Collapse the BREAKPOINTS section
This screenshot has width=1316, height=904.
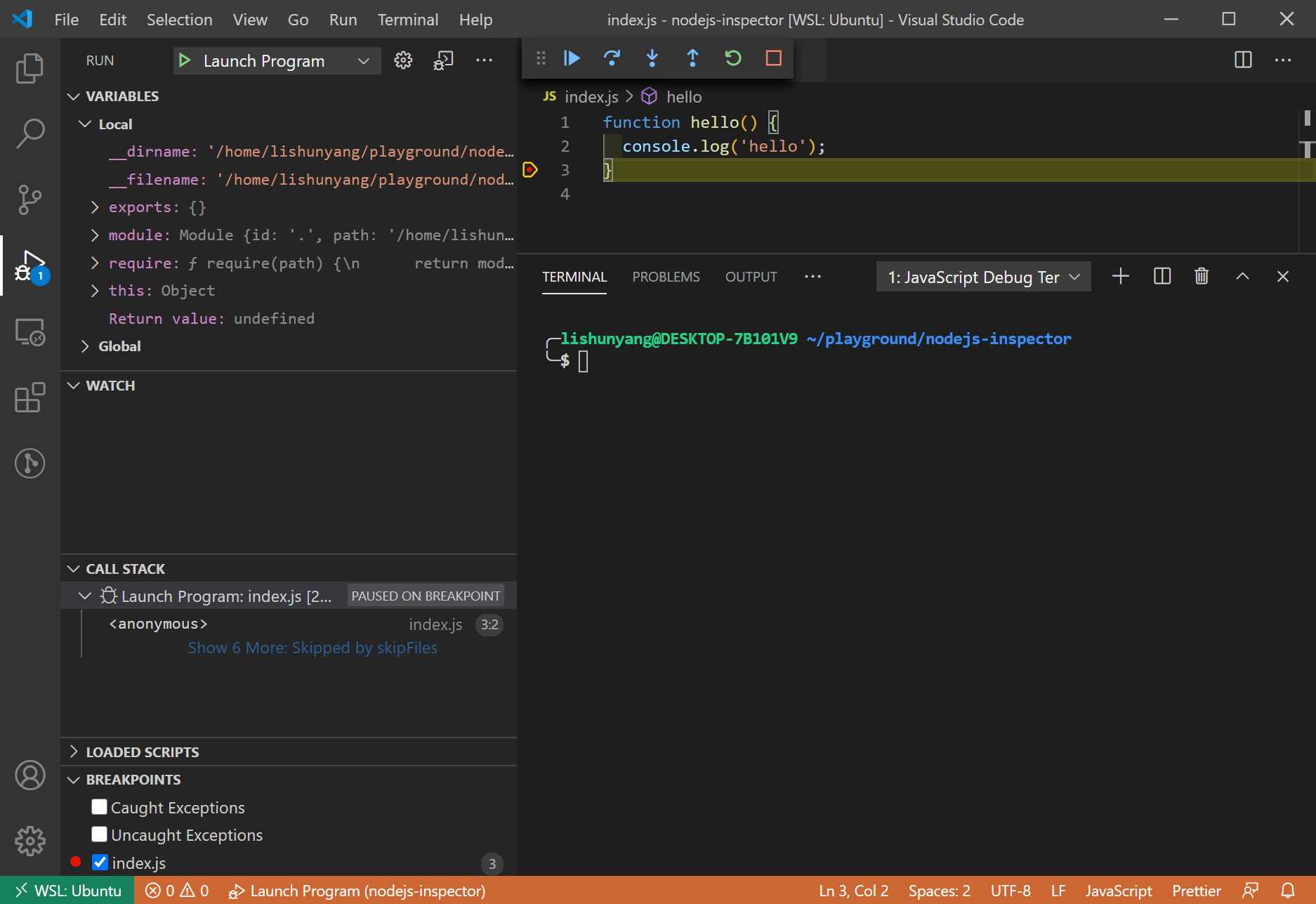pos(74,780)
